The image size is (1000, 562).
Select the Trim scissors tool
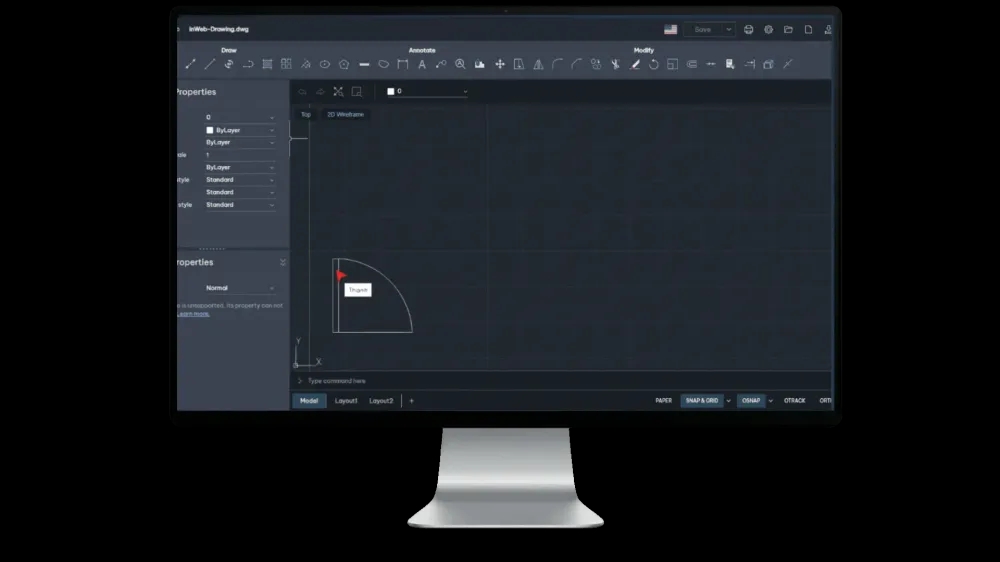click(615, 64)
